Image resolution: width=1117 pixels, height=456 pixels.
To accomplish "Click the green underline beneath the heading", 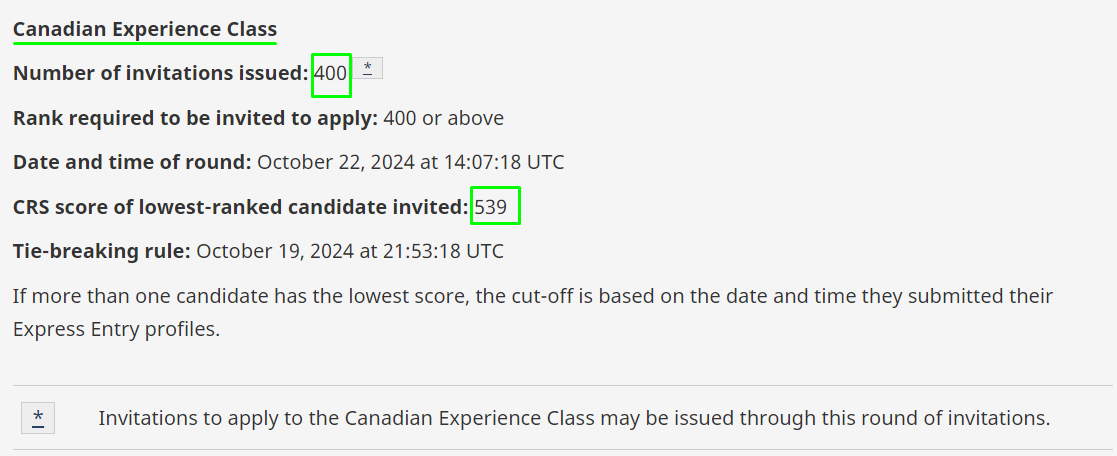I will [x=145, y=43].
